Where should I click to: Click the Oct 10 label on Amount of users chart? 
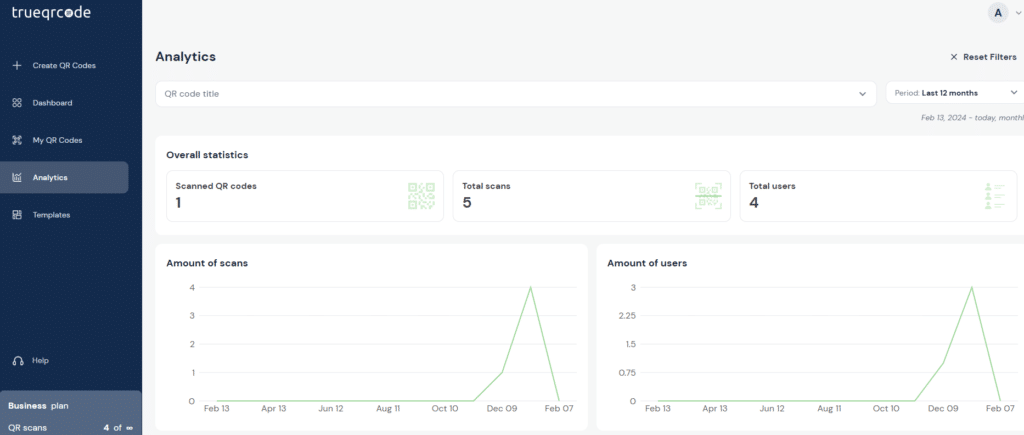(x=886, y=409)
